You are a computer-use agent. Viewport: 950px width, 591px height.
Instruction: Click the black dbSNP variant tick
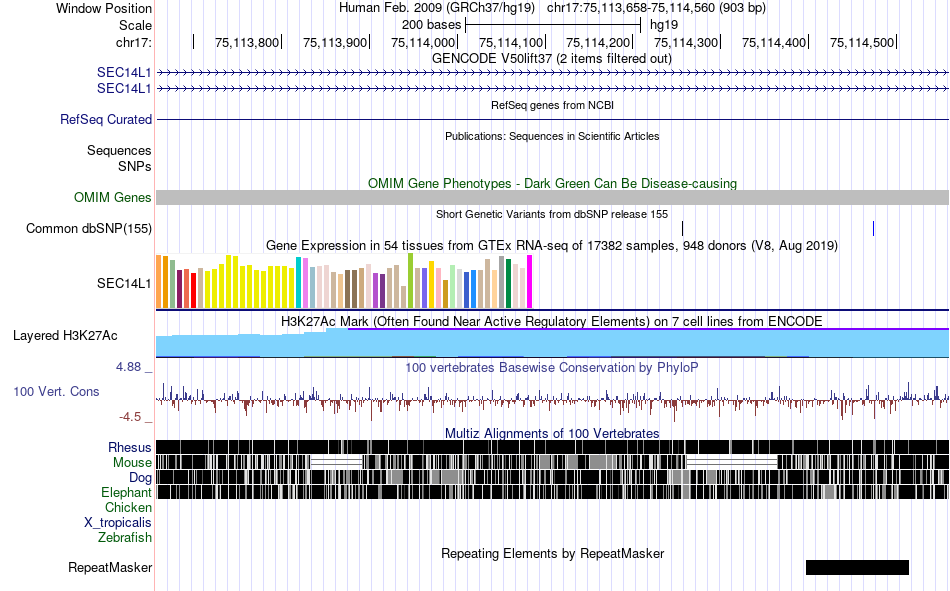pyautogui.click(x=683, y=229)
